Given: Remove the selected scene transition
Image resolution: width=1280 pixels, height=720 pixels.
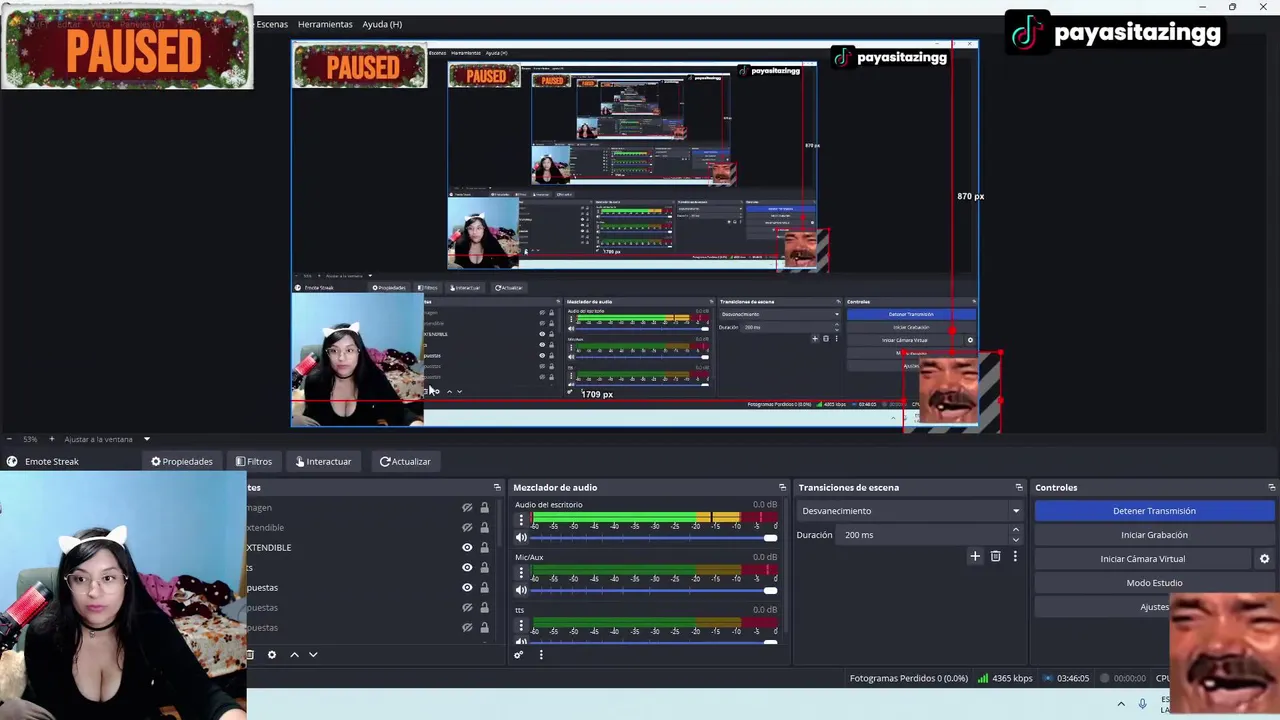Looking at the screenshot, I should pos(995,556).
